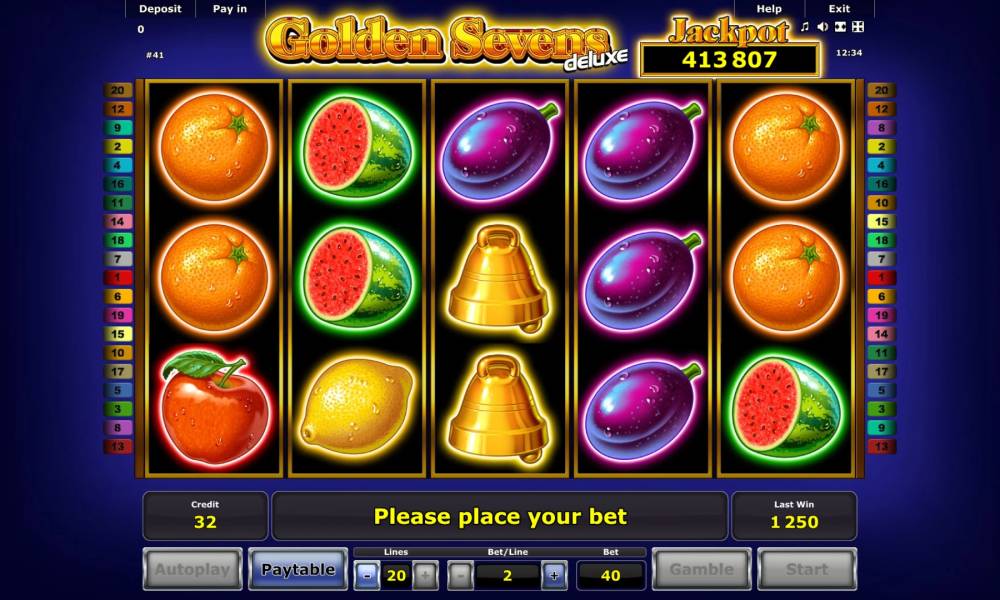
Task: Open the Deposit option
Action: (x=160, y=9)
